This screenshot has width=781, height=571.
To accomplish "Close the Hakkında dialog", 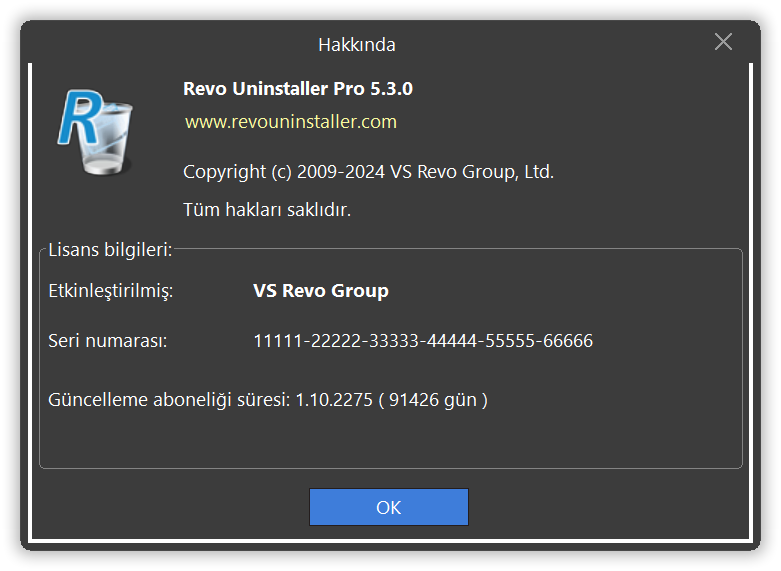I will pyautogui.click(x=723, y=42).
